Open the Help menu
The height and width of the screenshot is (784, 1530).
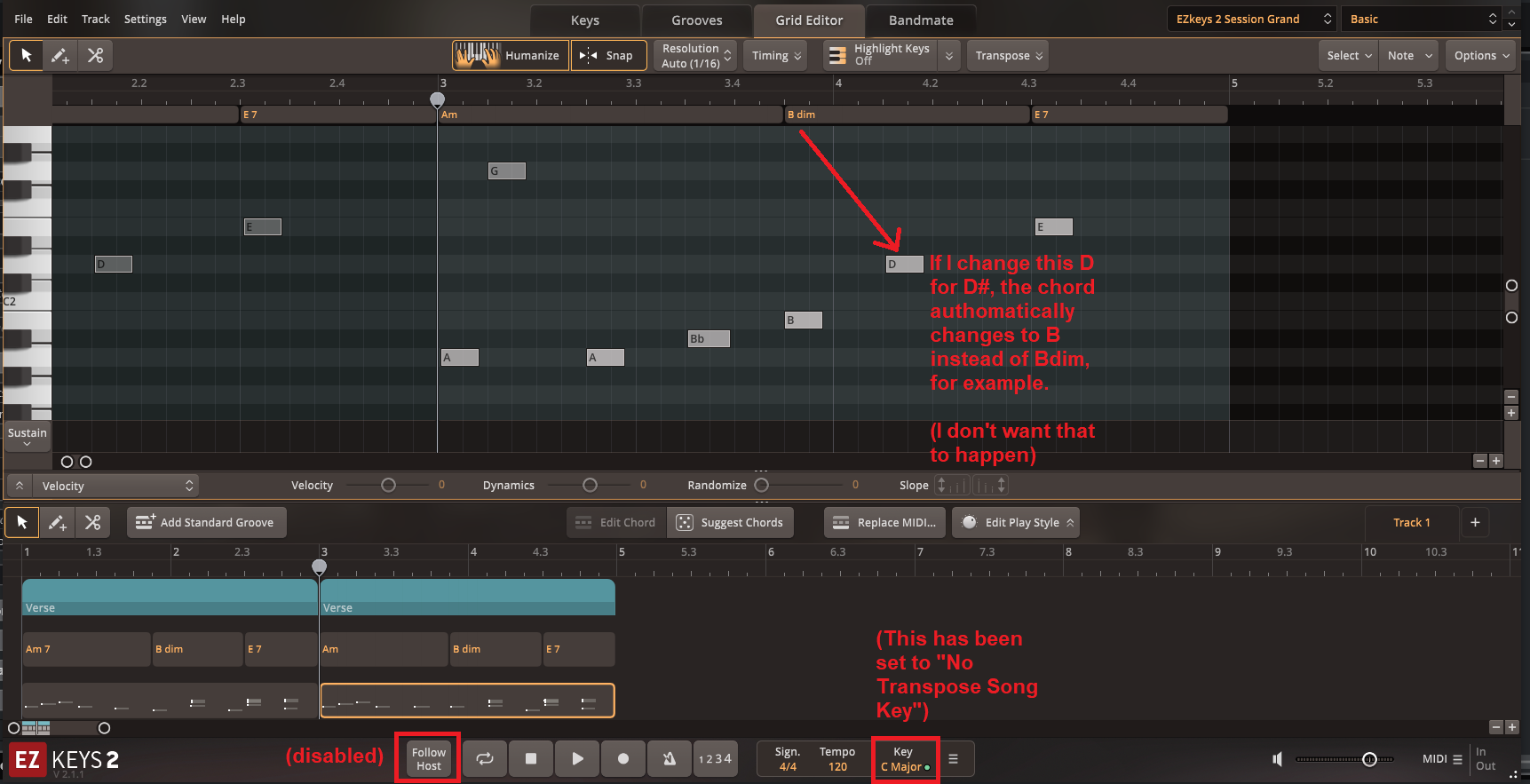pos(233,19)
